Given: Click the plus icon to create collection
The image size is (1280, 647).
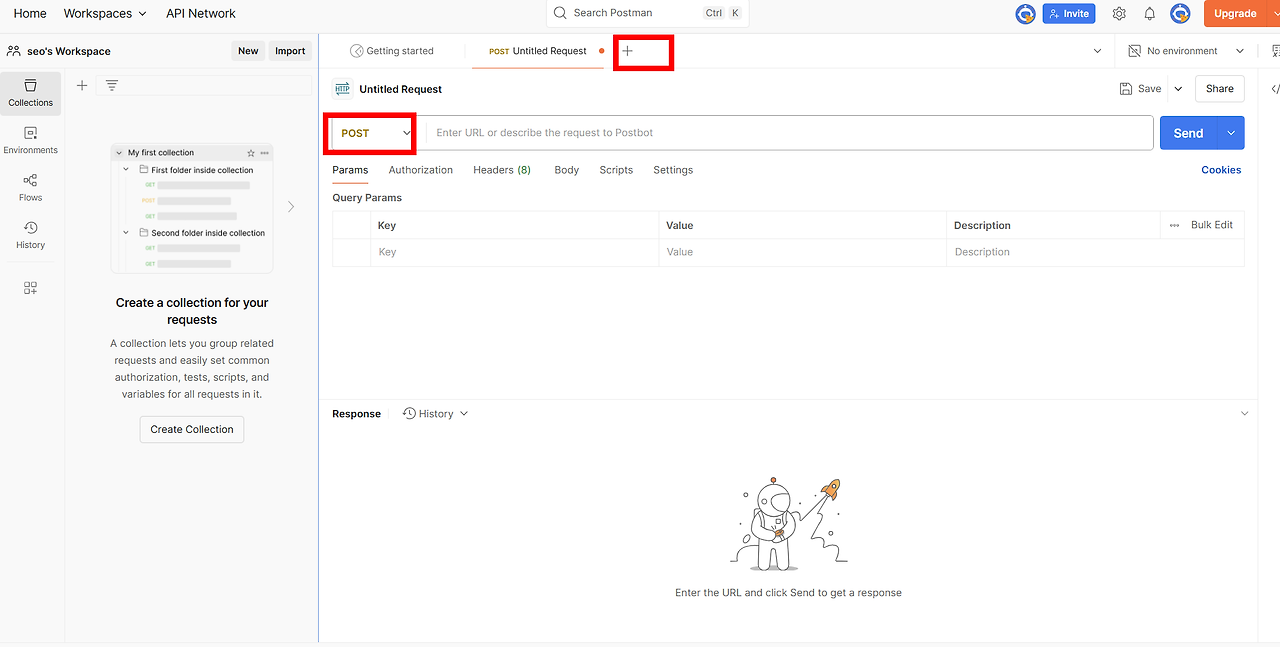Looking at the screenshot, I should [x=82, y=86].
